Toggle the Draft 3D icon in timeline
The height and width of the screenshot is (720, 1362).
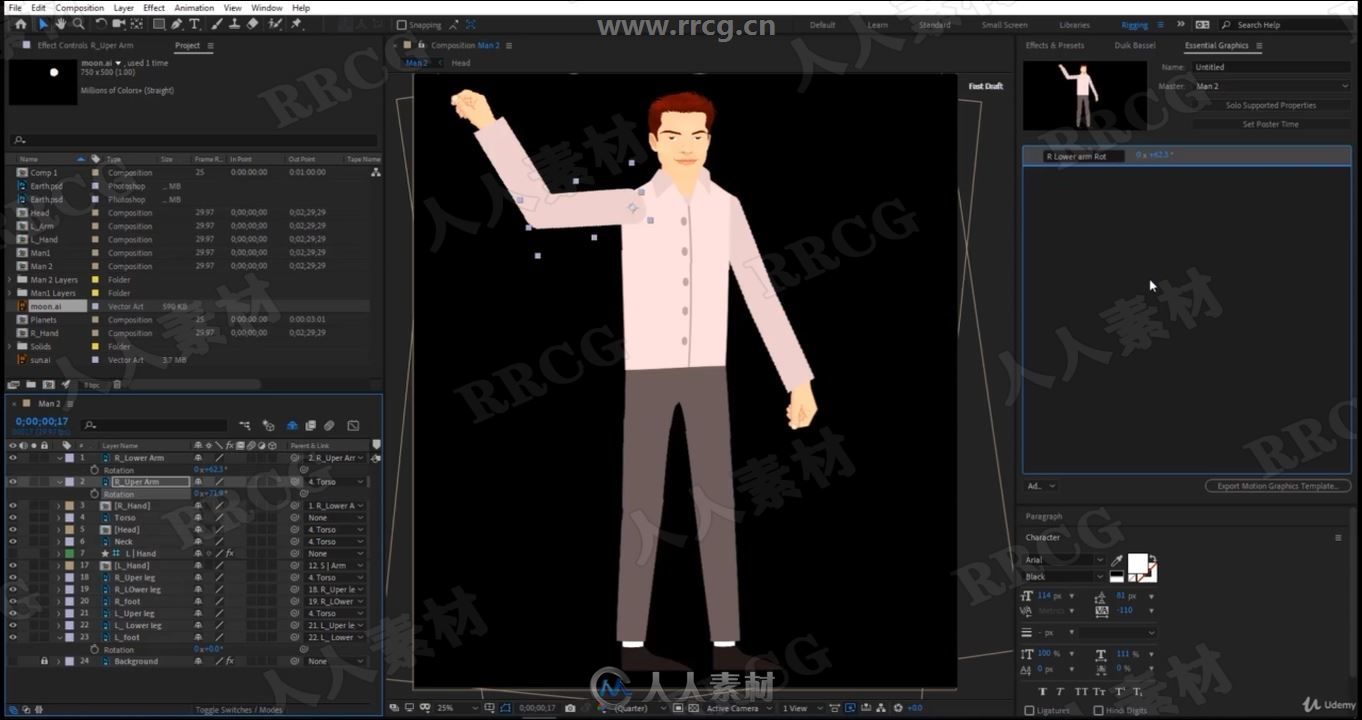pyautogui.click(x=268, y=425)
